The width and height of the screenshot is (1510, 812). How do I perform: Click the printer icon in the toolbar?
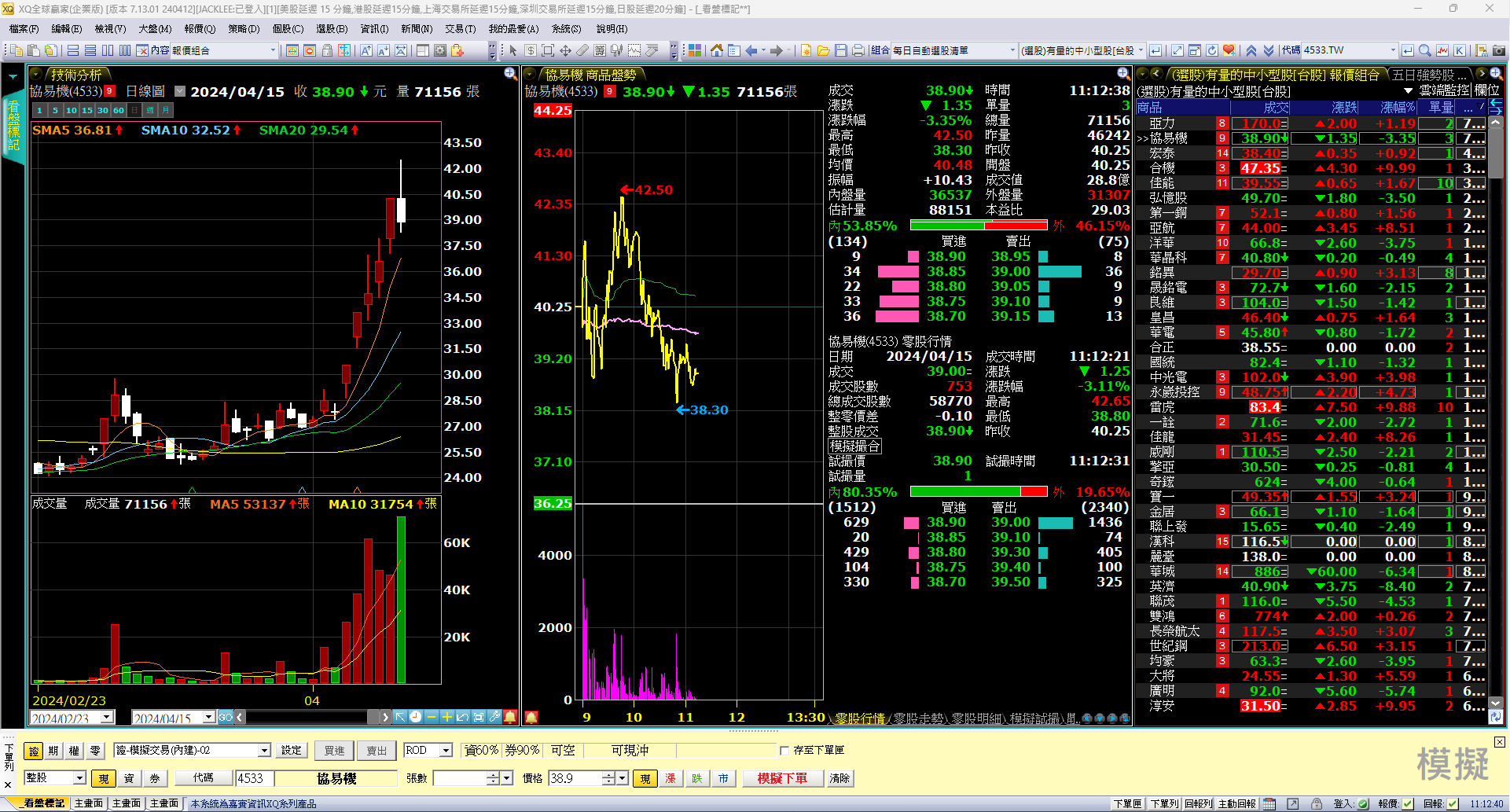858,50
